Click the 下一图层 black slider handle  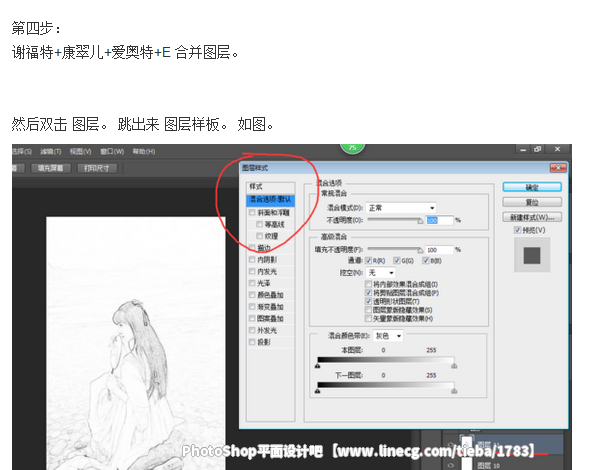[318, 391]
